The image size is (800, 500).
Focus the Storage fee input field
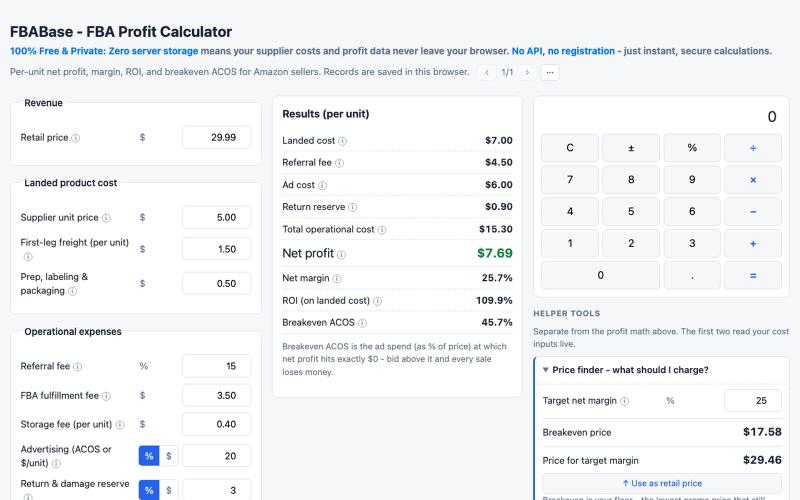coord(216,424)
